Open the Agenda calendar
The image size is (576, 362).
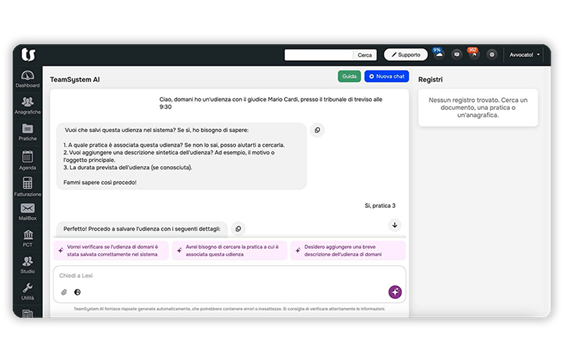pyautogui.click(x=28, y=160)
